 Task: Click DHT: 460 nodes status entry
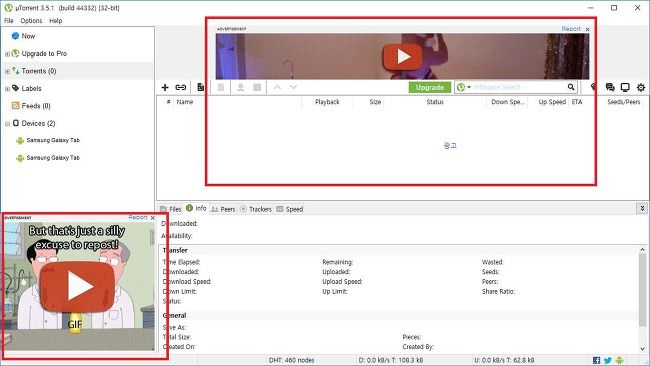pos(291,360)
